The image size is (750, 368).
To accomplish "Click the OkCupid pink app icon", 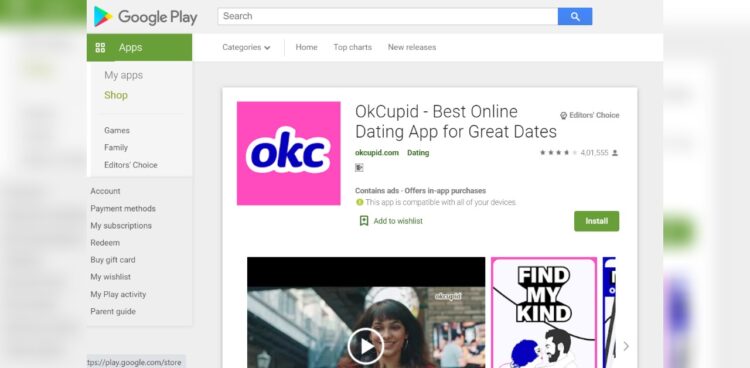I will pos(288,153).
